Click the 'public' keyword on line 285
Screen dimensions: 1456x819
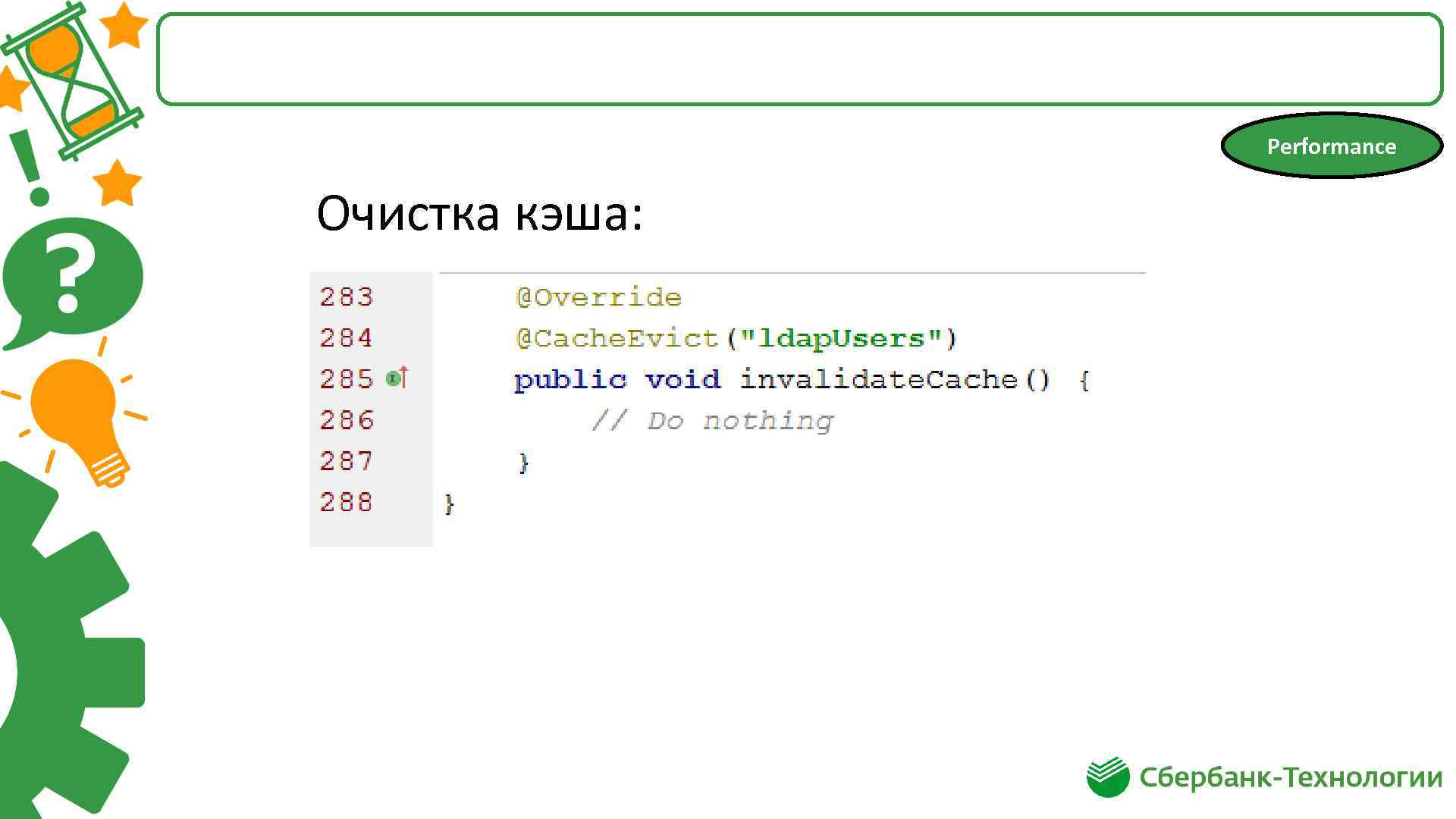point(570,379)
